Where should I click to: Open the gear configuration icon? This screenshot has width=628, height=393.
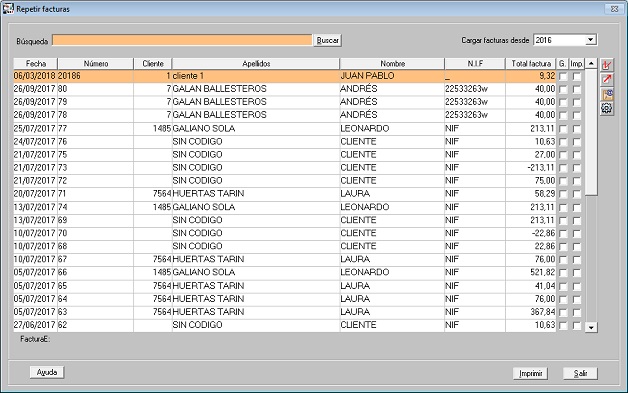pos(607,109)
